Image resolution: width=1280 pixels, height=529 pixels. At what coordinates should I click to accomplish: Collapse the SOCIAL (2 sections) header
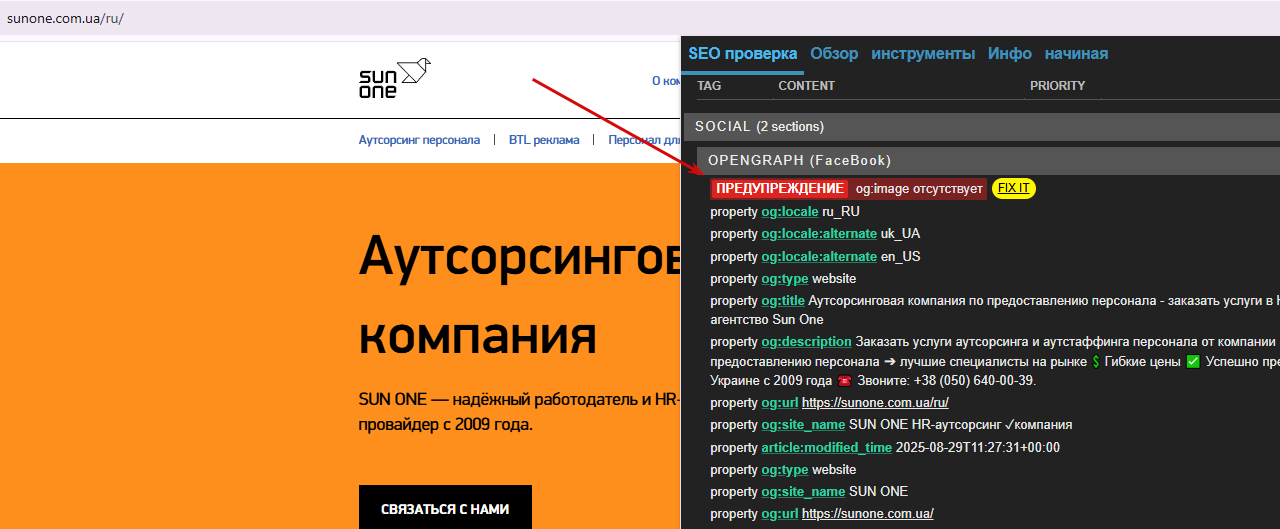(983, 127)
